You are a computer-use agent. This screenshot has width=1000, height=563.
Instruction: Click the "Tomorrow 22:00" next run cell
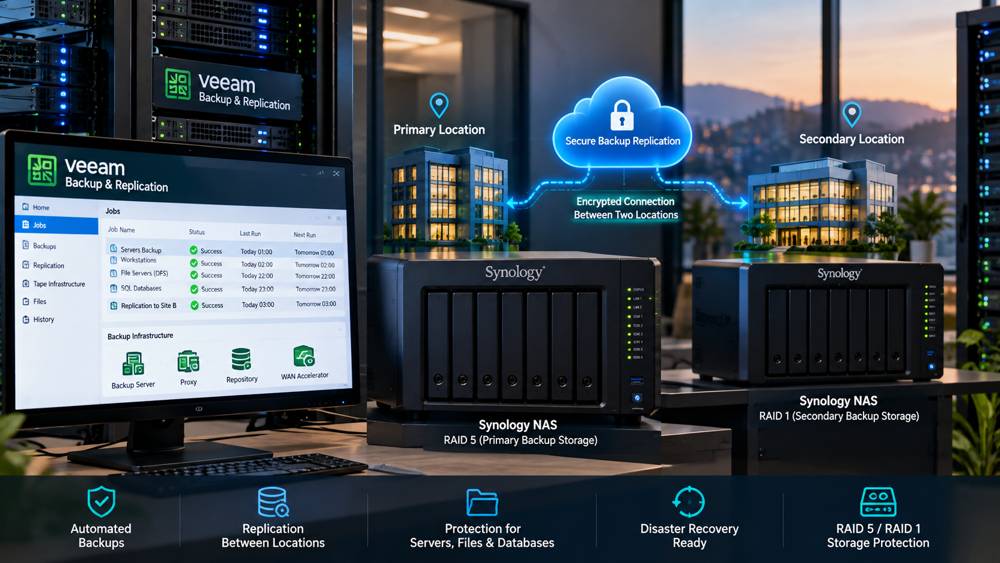point(315,276)
